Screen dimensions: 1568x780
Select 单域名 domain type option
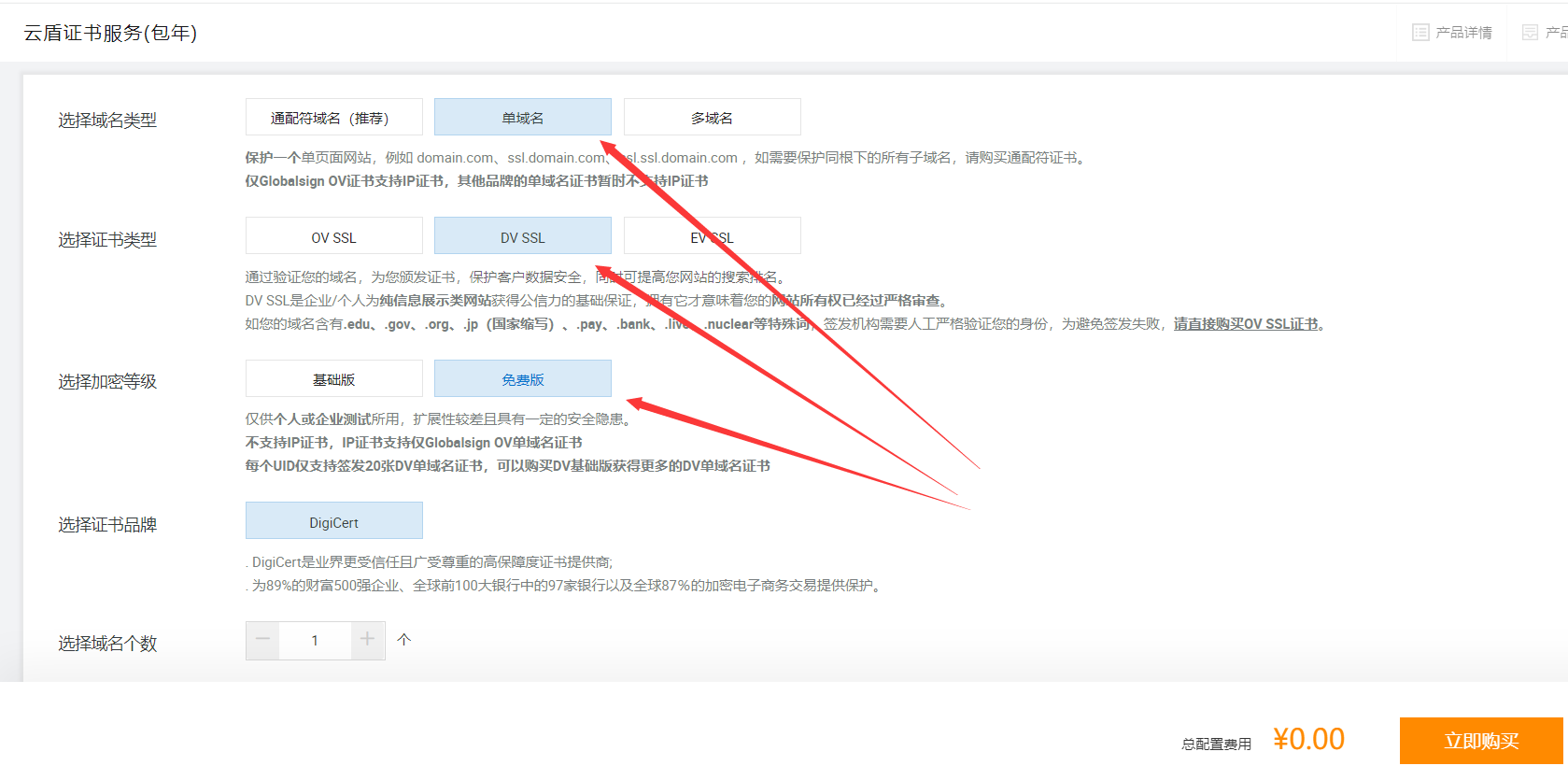(x=522, y=118)
